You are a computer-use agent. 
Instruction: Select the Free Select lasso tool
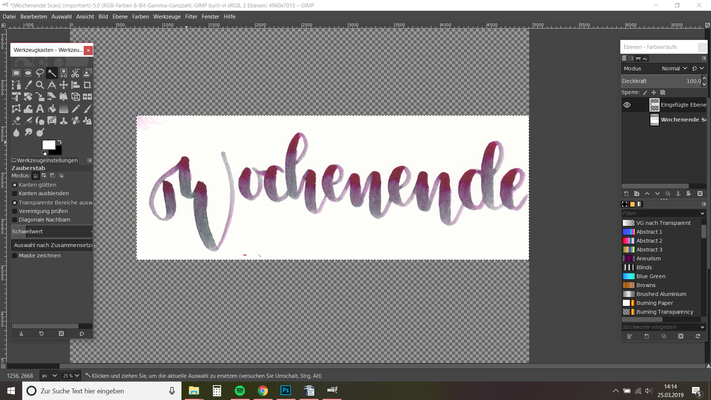pos(40,73)
